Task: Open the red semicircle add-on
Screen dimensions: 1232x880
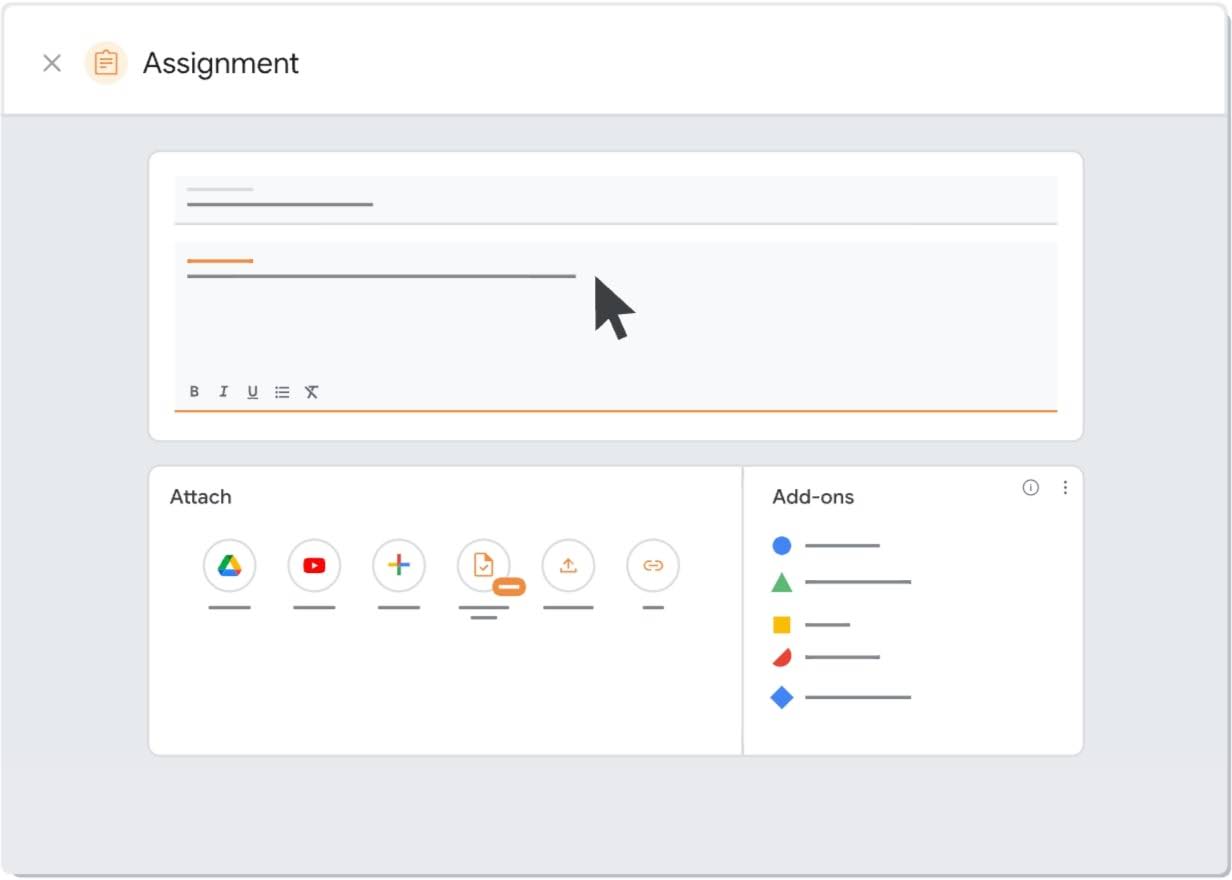Action: [x=782, y=657]
